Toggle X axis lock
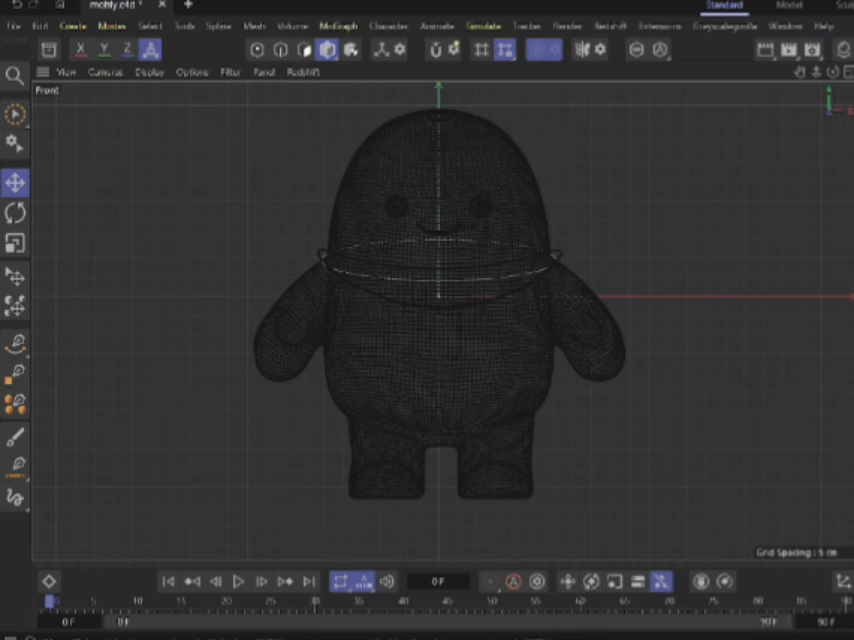854x640 pixels. (x=80, y=50)
